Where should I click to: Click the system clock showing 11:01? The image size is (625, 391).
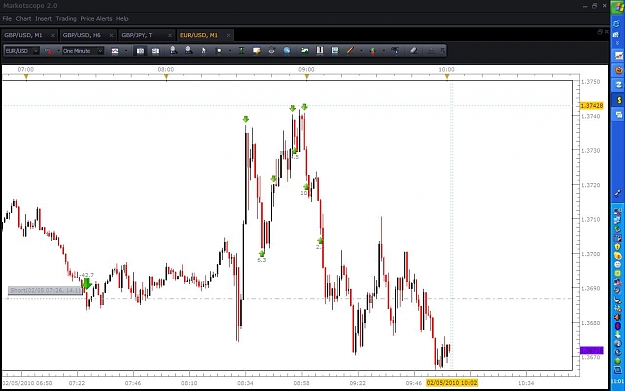[x=617, y=382]
